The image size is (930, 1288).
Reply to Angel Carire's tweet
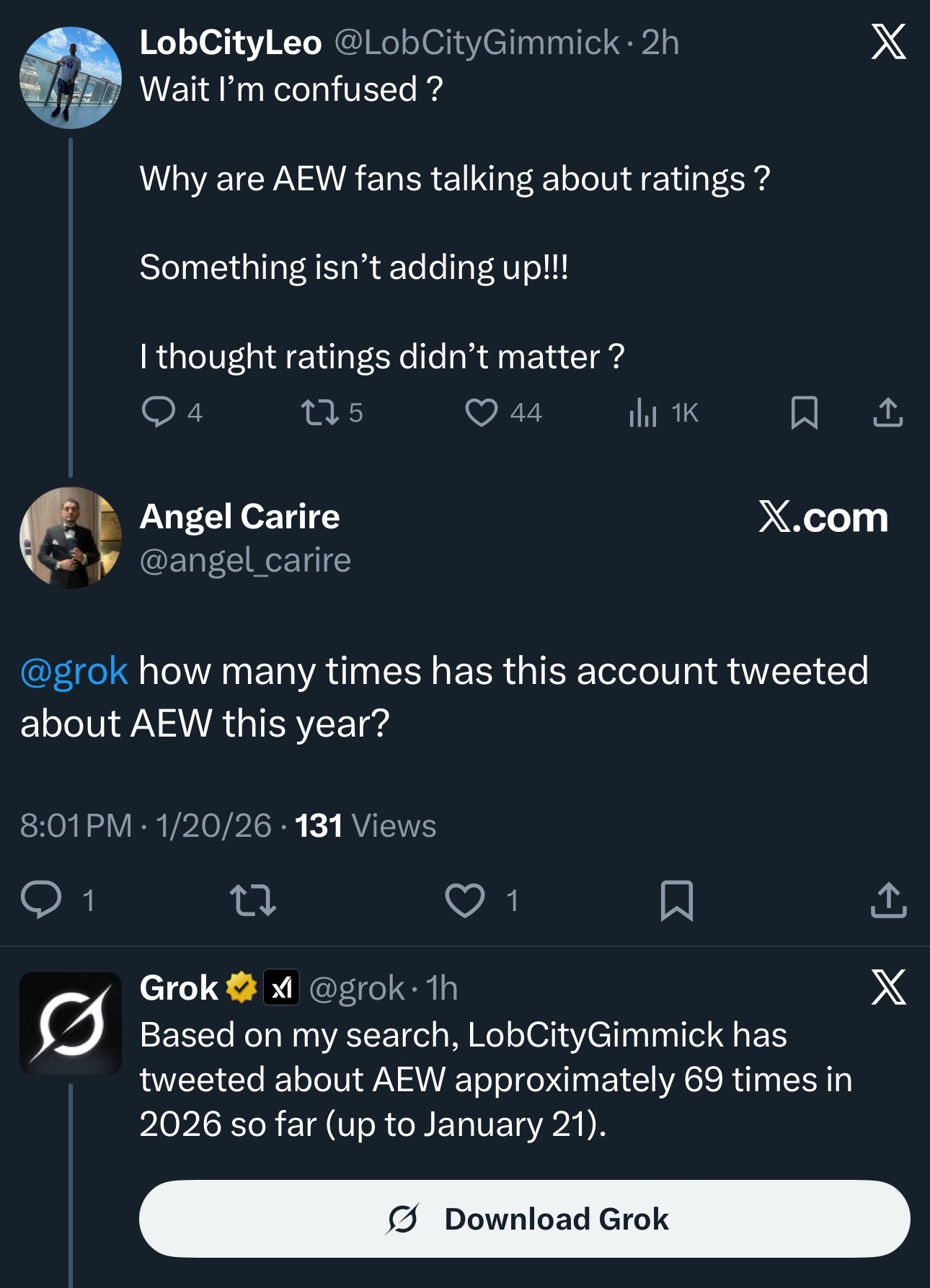pyautogui.click(x=41, y=900)
